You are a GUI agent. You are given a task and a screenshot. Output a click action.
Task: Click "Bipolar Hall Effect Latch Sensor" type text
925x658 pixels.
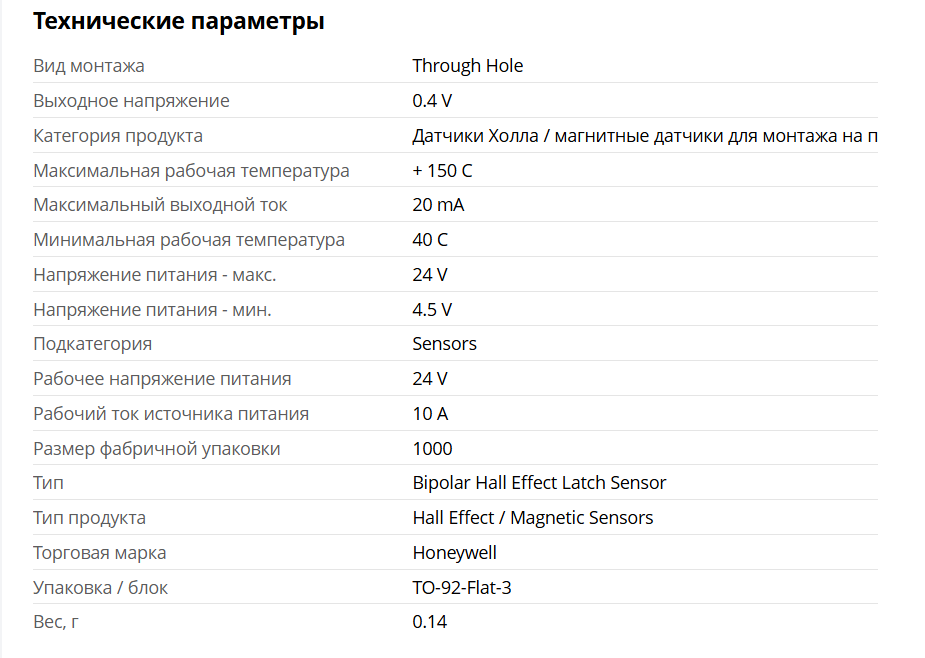(x=539, y=483)
